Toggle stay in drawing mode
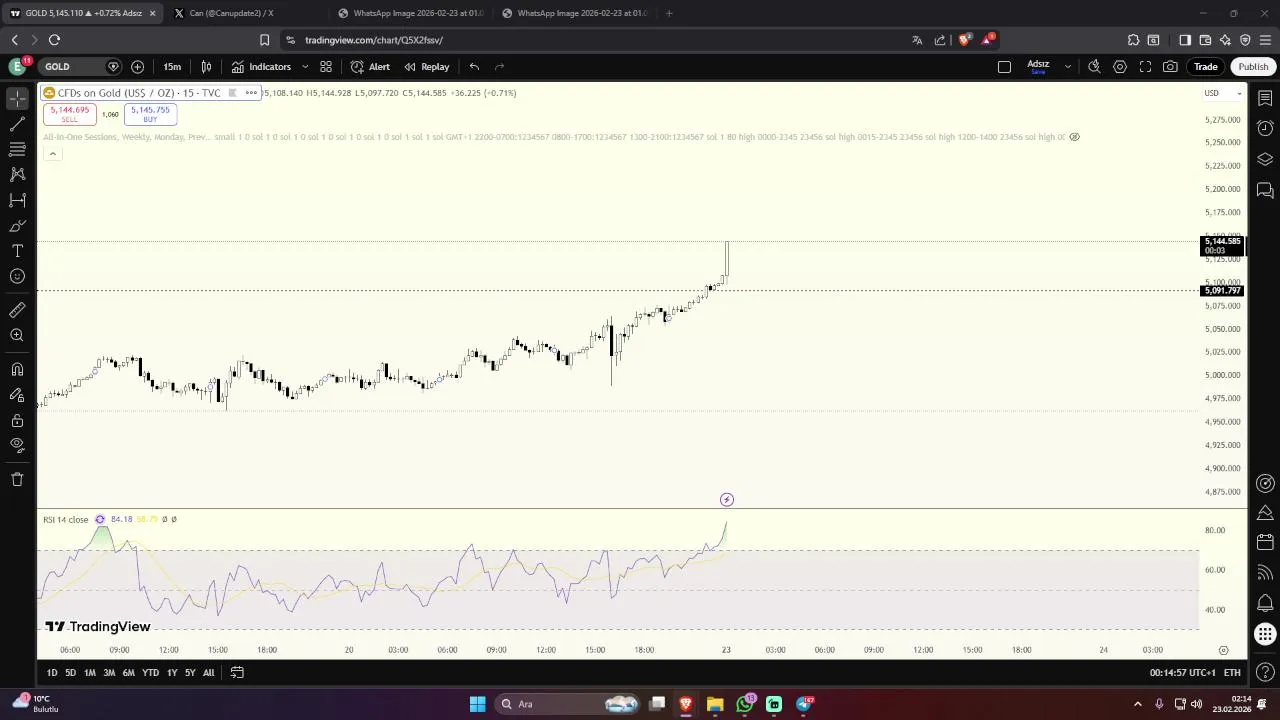Screen dimensions: 1280x720 pyautogui.click(x=17, y=395)
